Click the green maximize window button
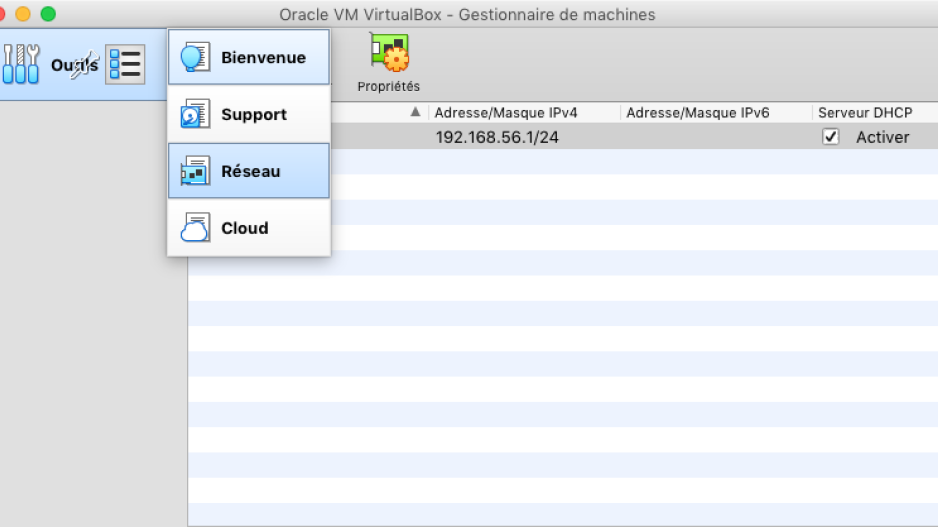The width and height of the screenshot is (938, 527). pyautogui.click(x=48, y=14)
